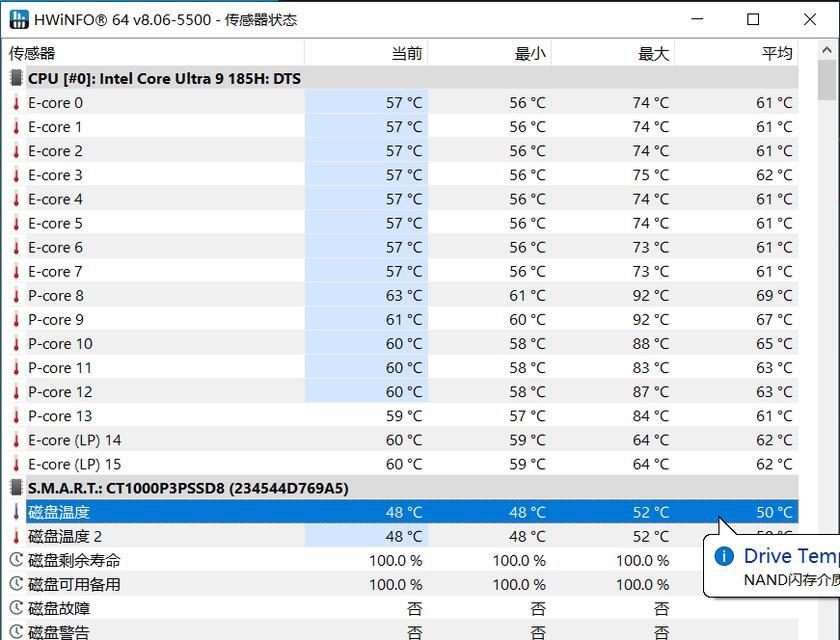Image resolution: width=840 pixels, height=640 pixels.
Task: Click the clock icon beside 磁盘剩余寿命
Action: (x=16, y=560)
